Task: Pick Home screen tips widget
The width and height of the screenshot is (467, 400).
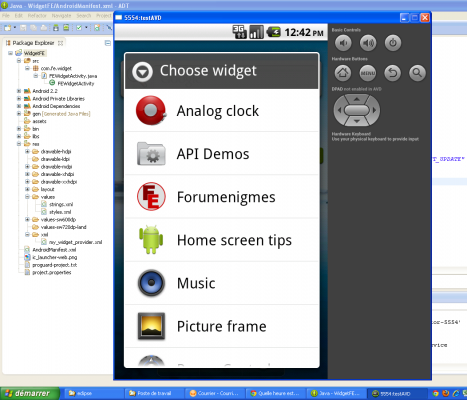Action: [222, 240]
